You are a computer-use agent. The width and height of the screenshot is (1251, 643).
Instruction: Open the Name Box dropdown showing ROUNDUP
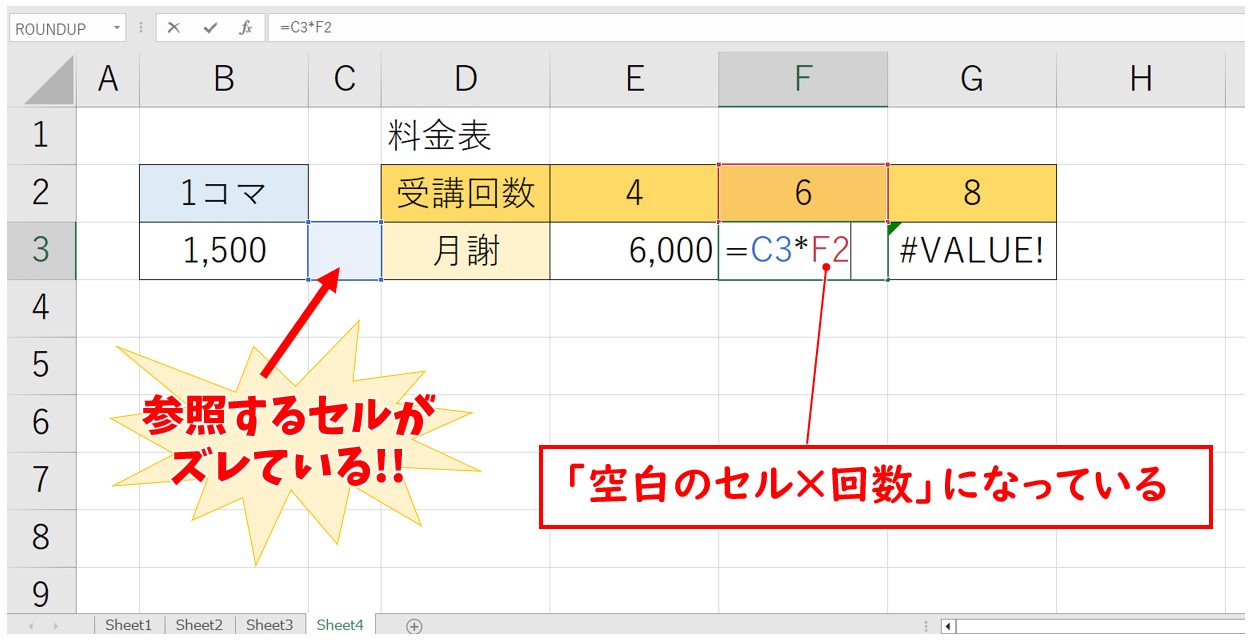pyautogui.click(x=117, y=28)
